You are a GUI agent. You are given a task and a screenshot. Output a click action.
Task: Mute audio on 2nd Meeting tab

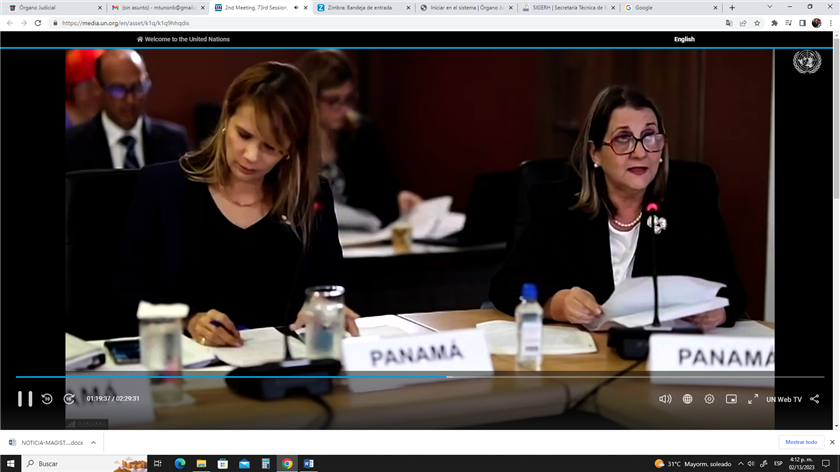(x=296, y=8)
